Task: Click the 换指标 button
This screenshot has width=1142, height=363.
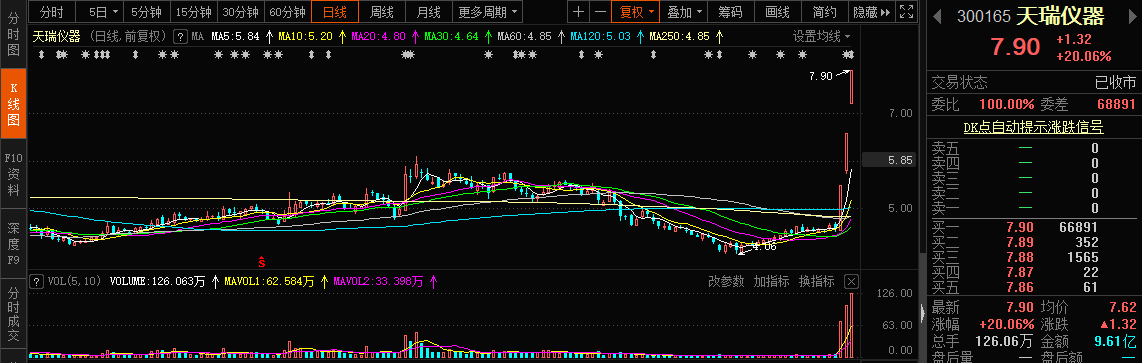Action: [x=816, y=281]
